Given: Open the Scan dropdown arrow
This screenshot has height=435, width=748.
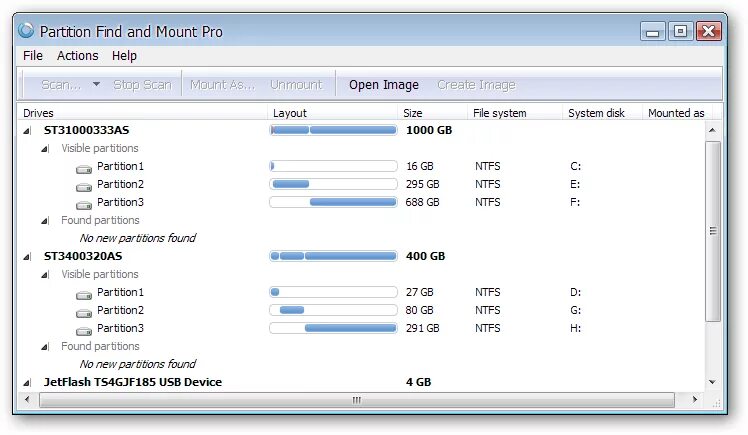Looking at the screenshot, I should (96, 84).
